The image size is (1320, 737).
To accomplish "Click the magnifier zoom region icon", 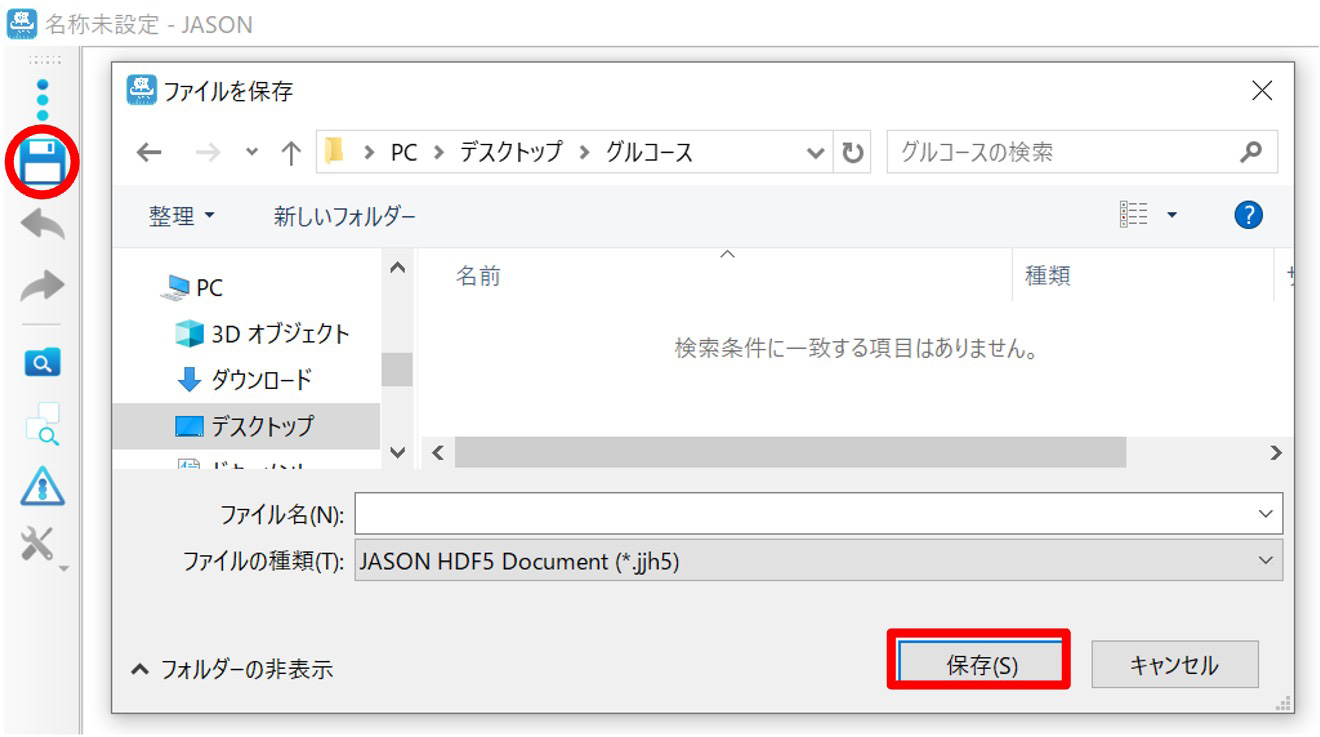I will 42,424.
